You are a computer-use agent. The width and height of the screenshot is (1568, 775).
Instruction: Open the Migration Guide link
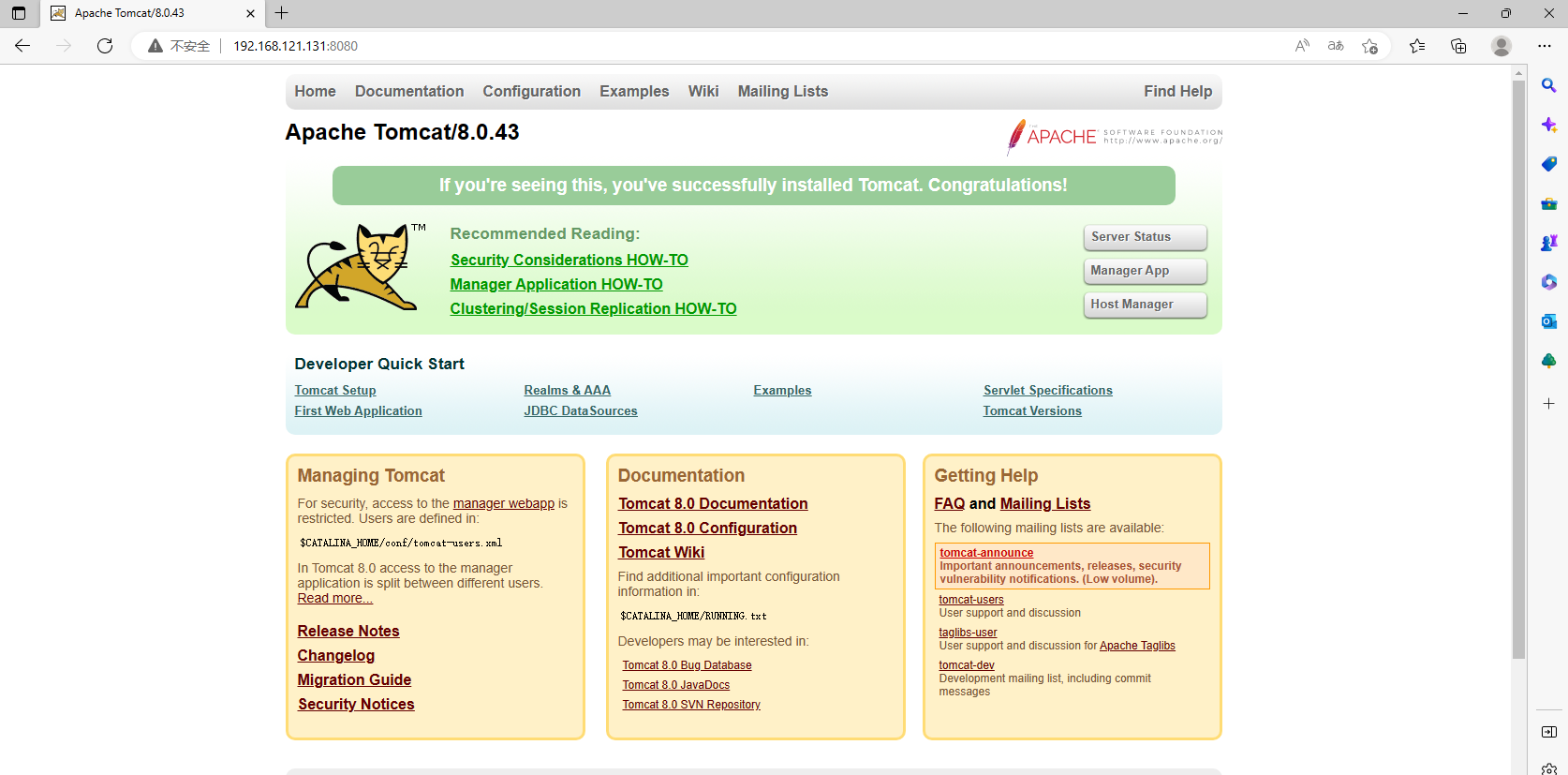pos(354,680)
